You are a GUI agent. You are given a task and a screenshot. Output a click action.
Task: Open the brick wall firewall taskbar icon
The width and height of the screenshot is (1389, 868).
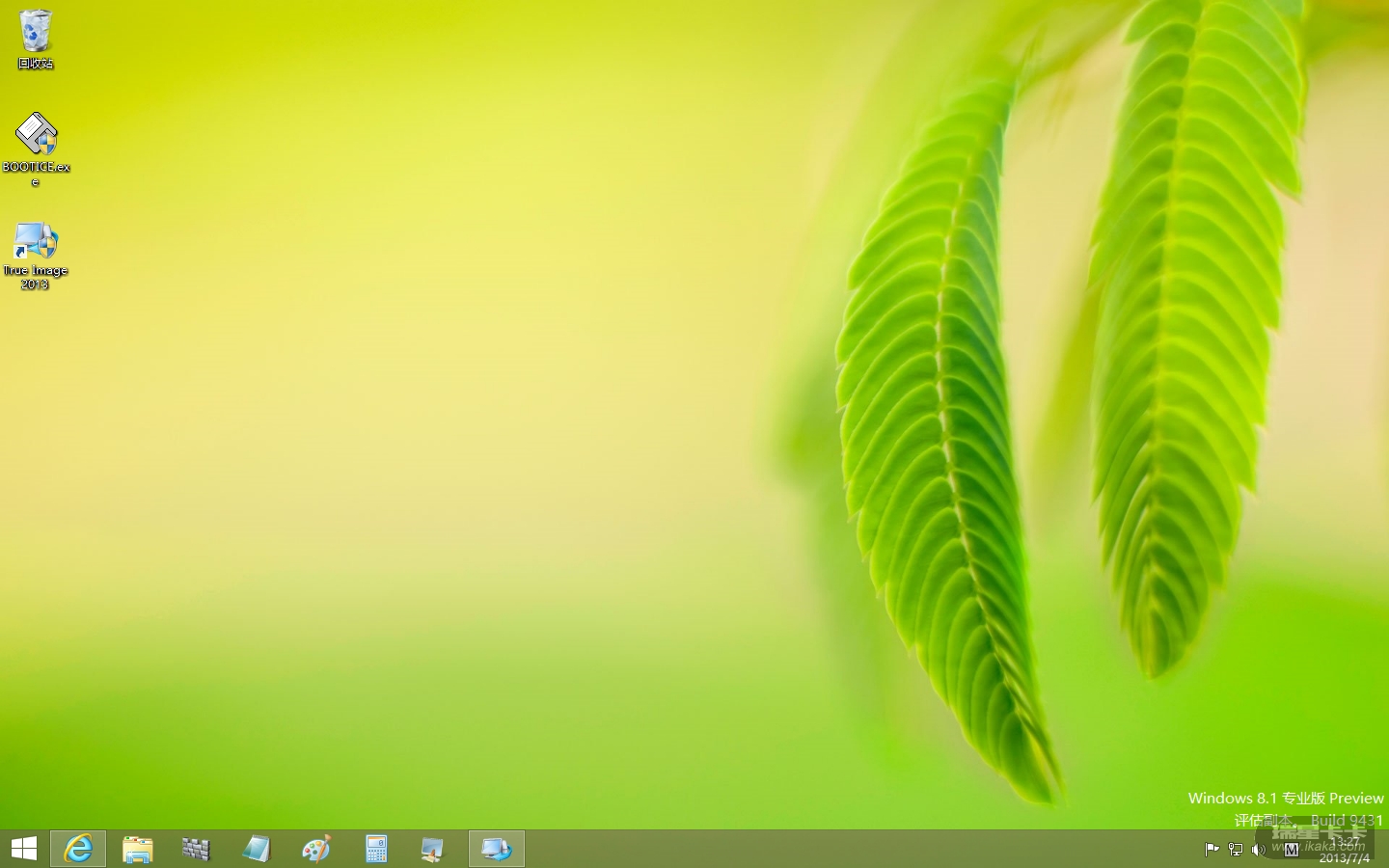coord(196,849)
